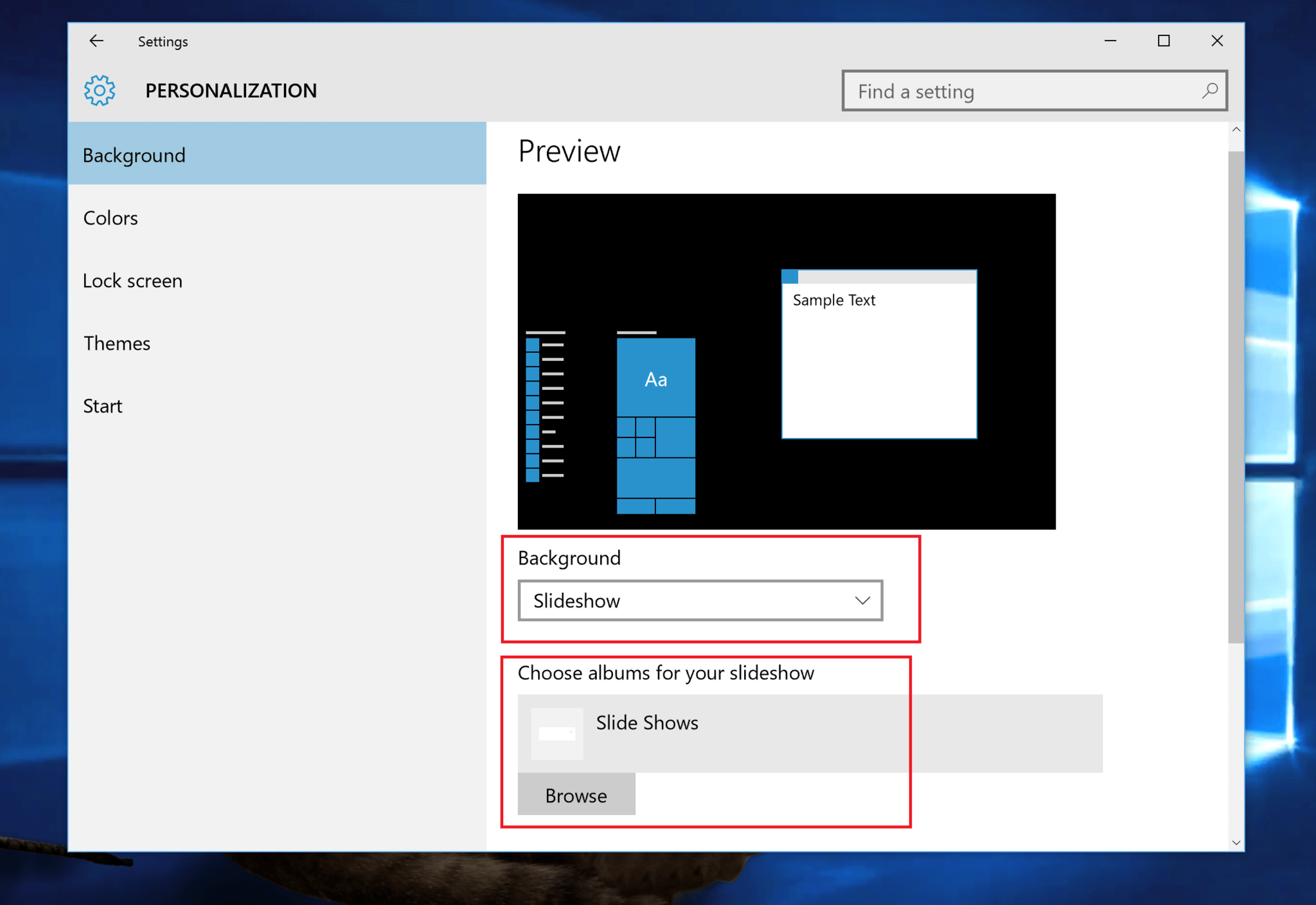Open Lock screen settings
The image size is (1316, 905).
(132, 281)
